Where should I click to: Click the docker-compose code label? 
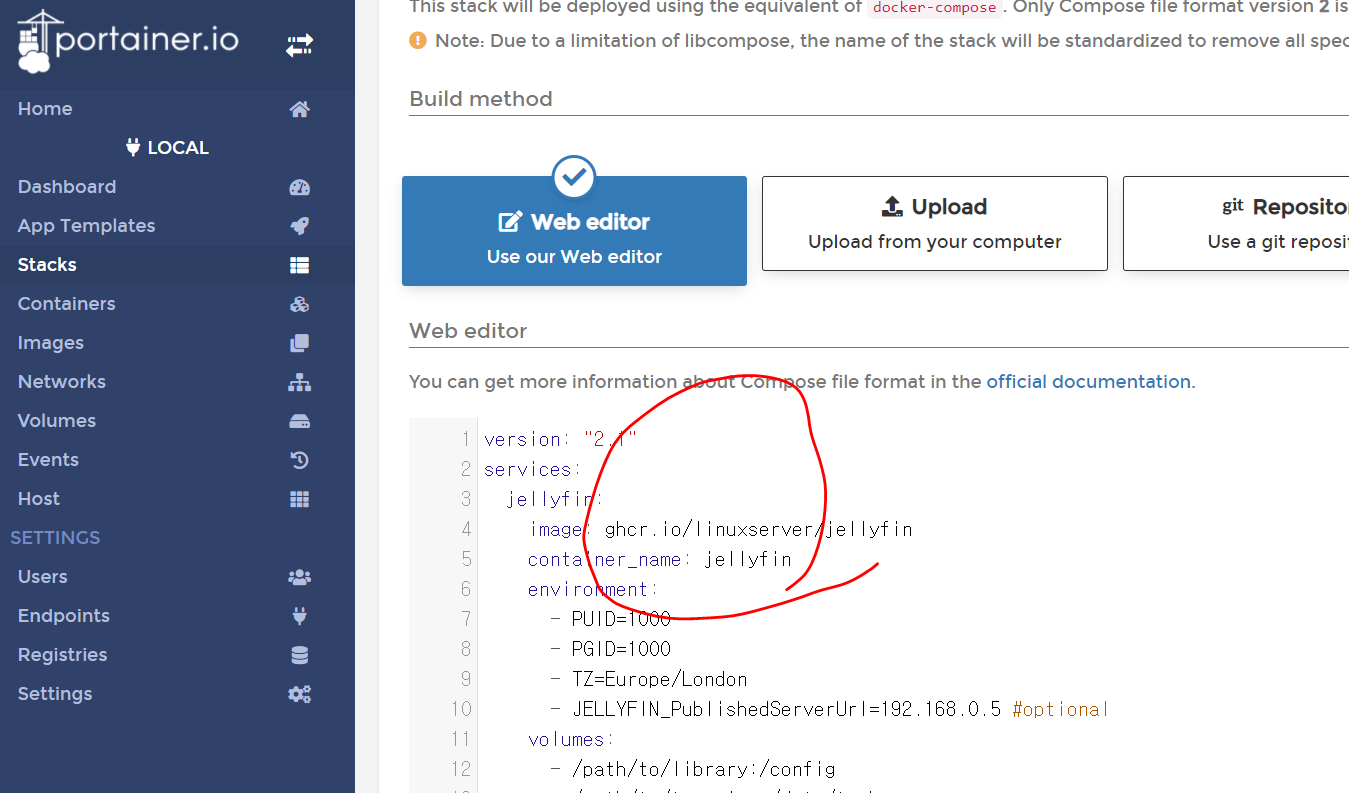click(x=935, y=7)
